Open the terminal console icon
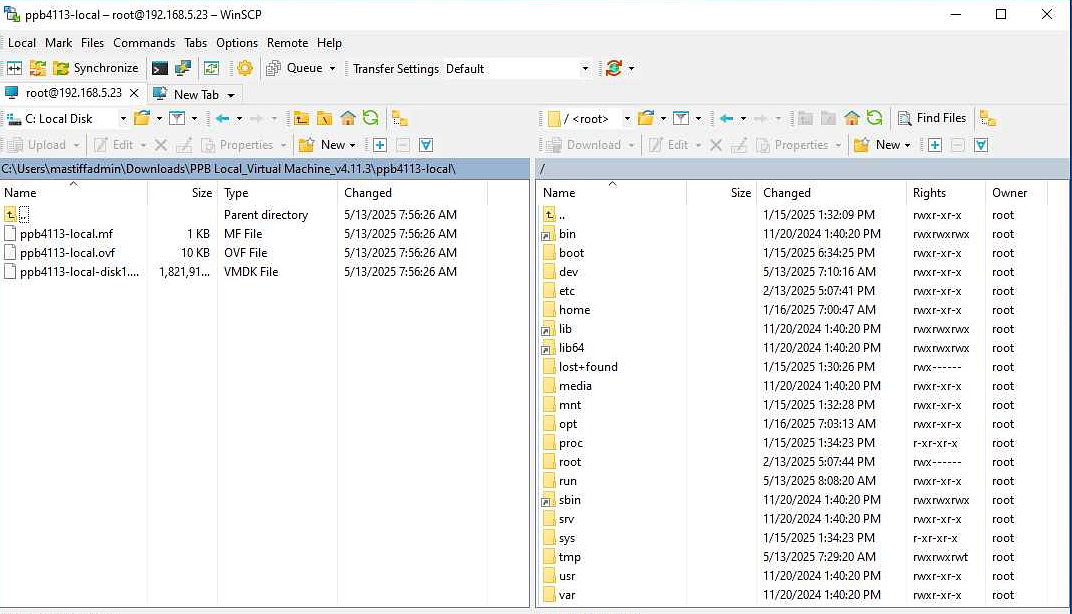 pos(159,68)
